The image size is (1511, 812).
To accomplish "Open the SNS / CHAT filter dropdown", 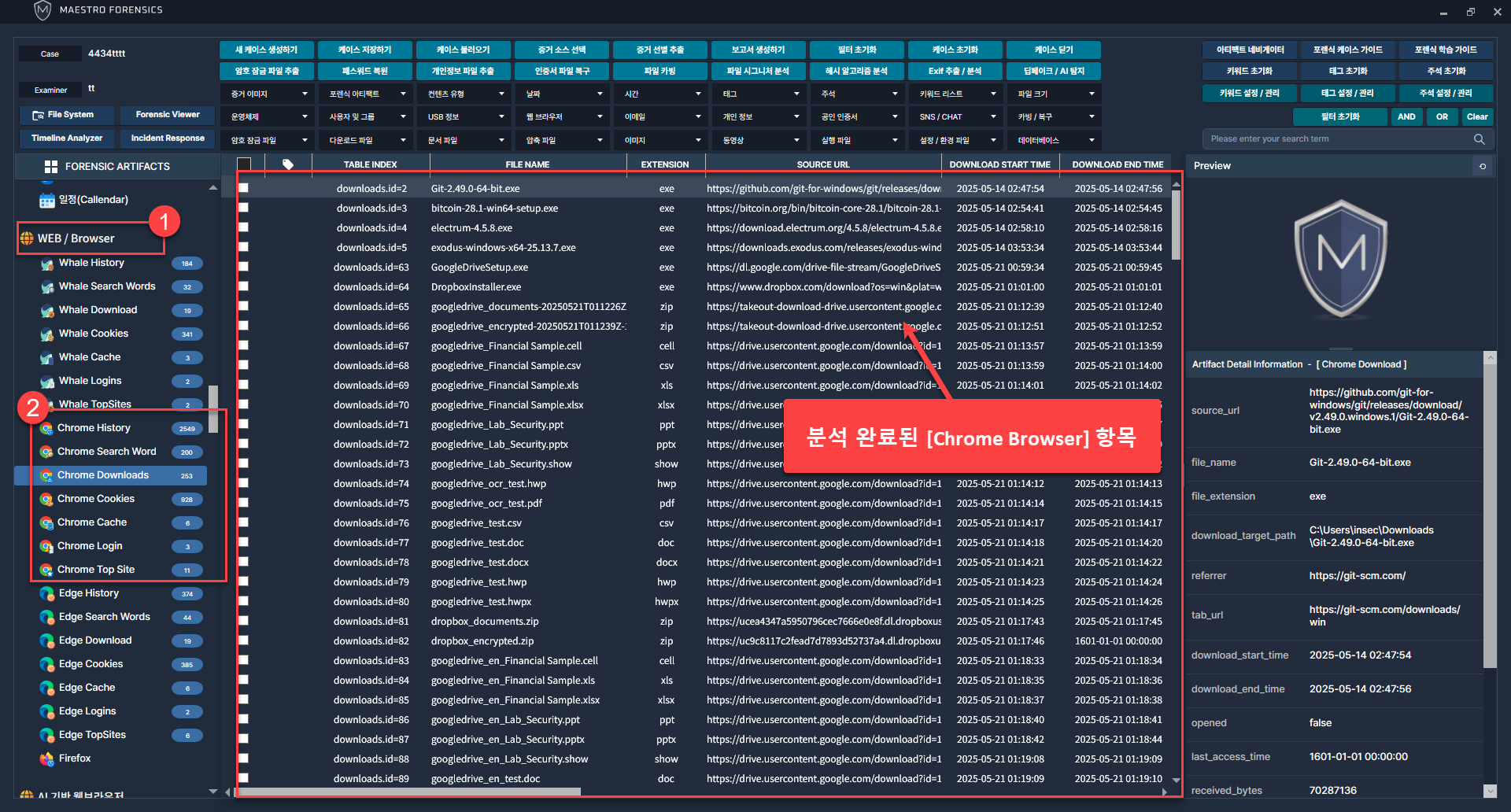I will pyautogui.click(x=958, y=116).
